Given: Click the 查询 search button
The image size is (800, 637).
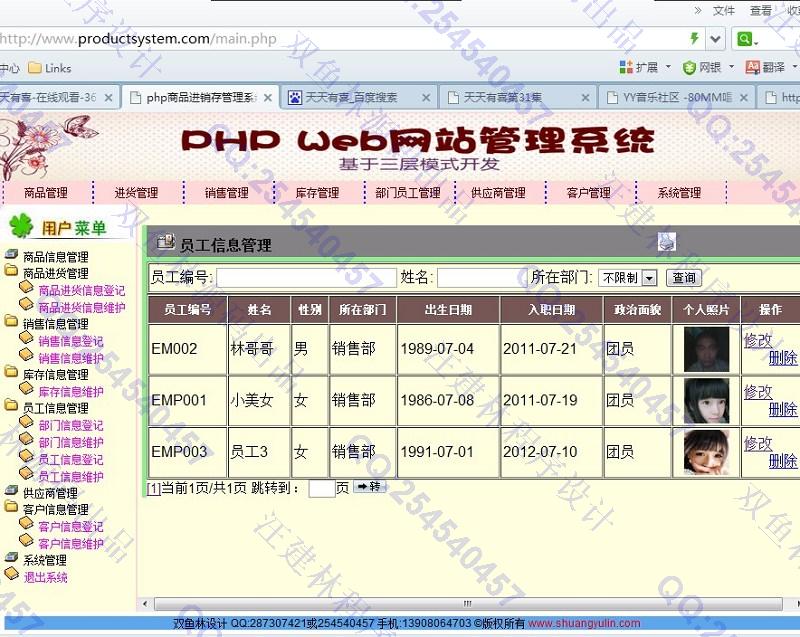Looking at the screenshot, I should (x=684, y=277).
